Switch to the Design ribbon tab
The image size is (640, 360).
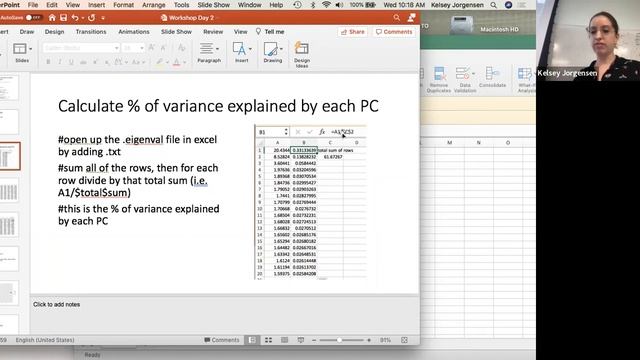(54, 31)
